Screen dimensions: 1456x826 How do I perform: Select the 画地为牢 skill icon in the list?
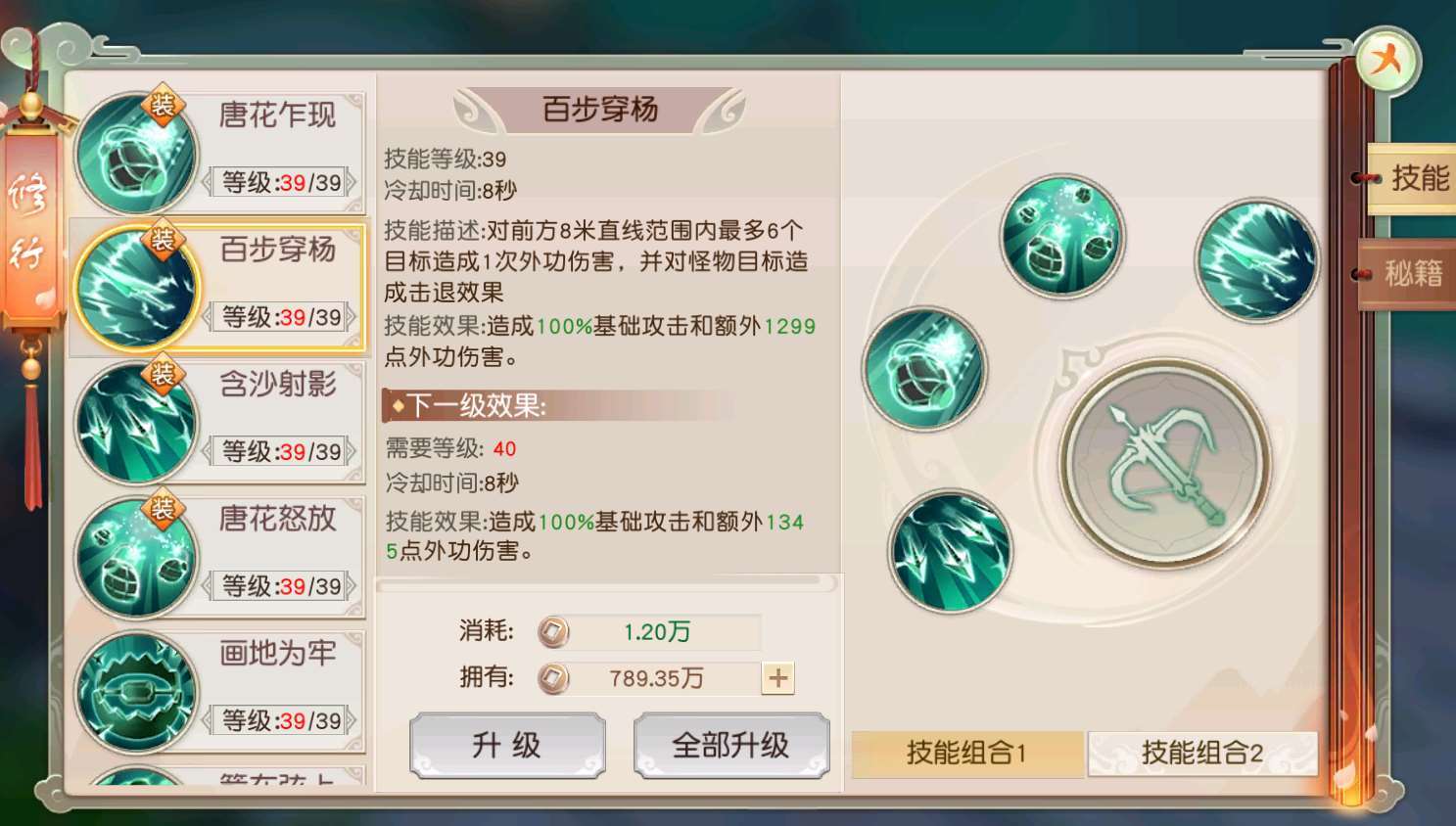tap(137, 692)
